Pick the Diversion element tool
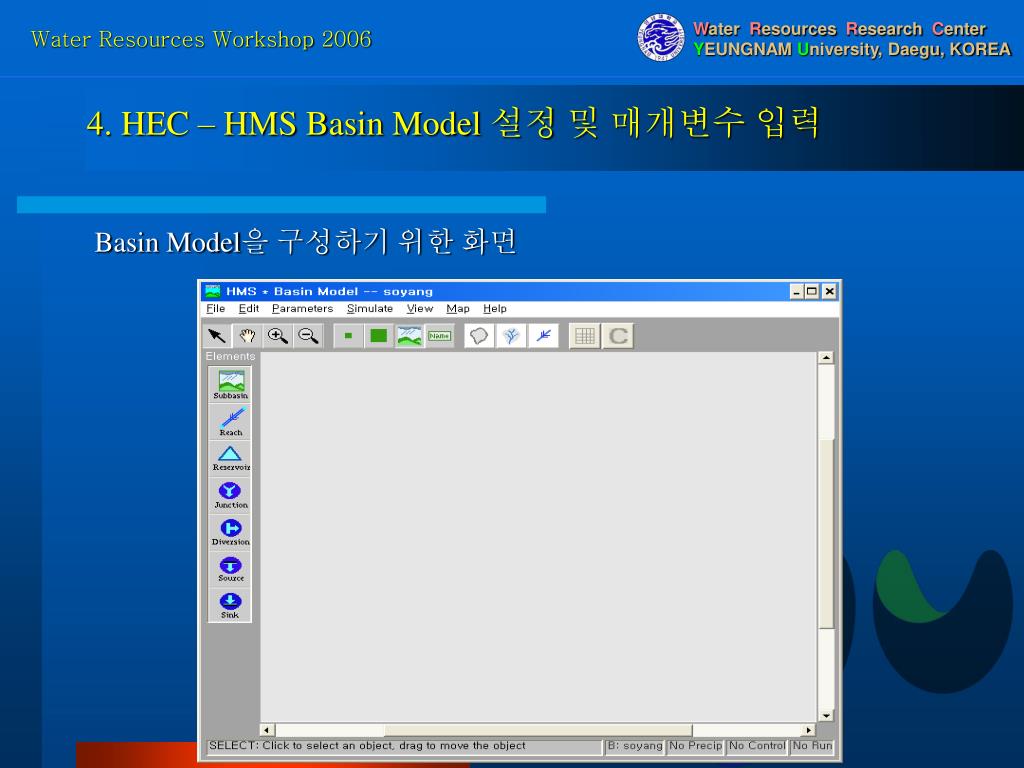This screenshot has width=1024, height=768. 230,532
